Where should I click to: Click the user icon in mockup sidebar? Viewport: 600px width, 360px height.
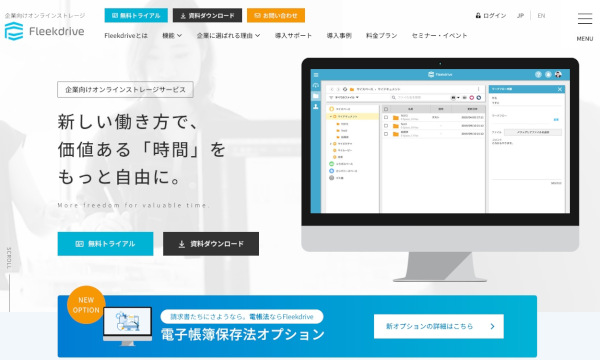pos(316,107)
